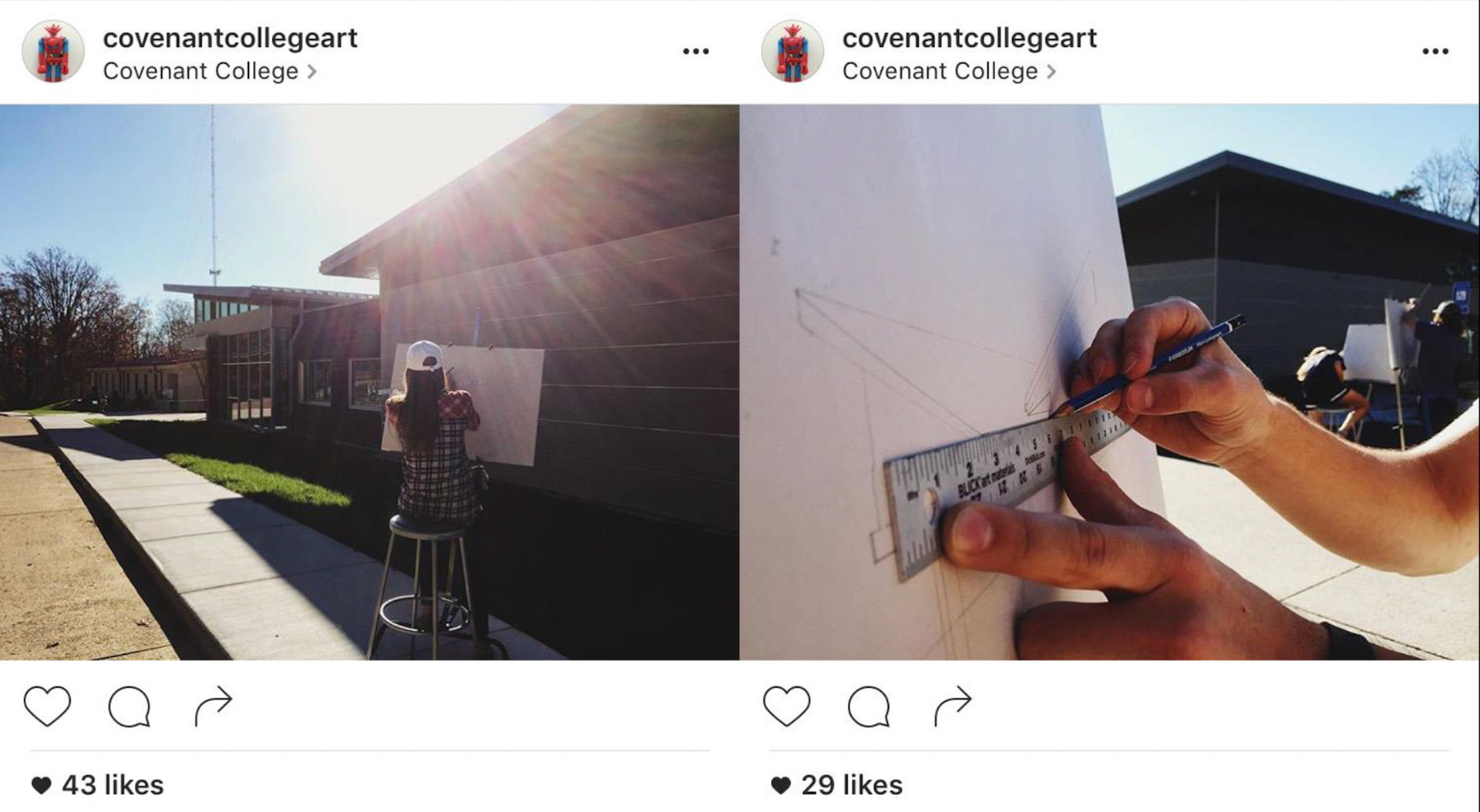Share the left post via arrow icon
Viewport: 1480px width, 812px height.
213,706
